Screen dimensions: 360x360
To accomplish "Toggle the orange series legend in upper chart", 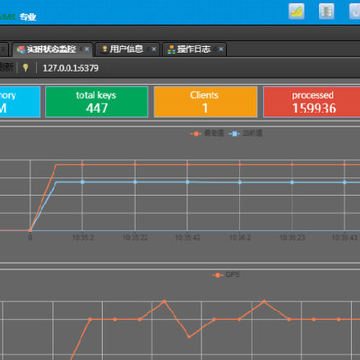I will (x=207, y=134).
